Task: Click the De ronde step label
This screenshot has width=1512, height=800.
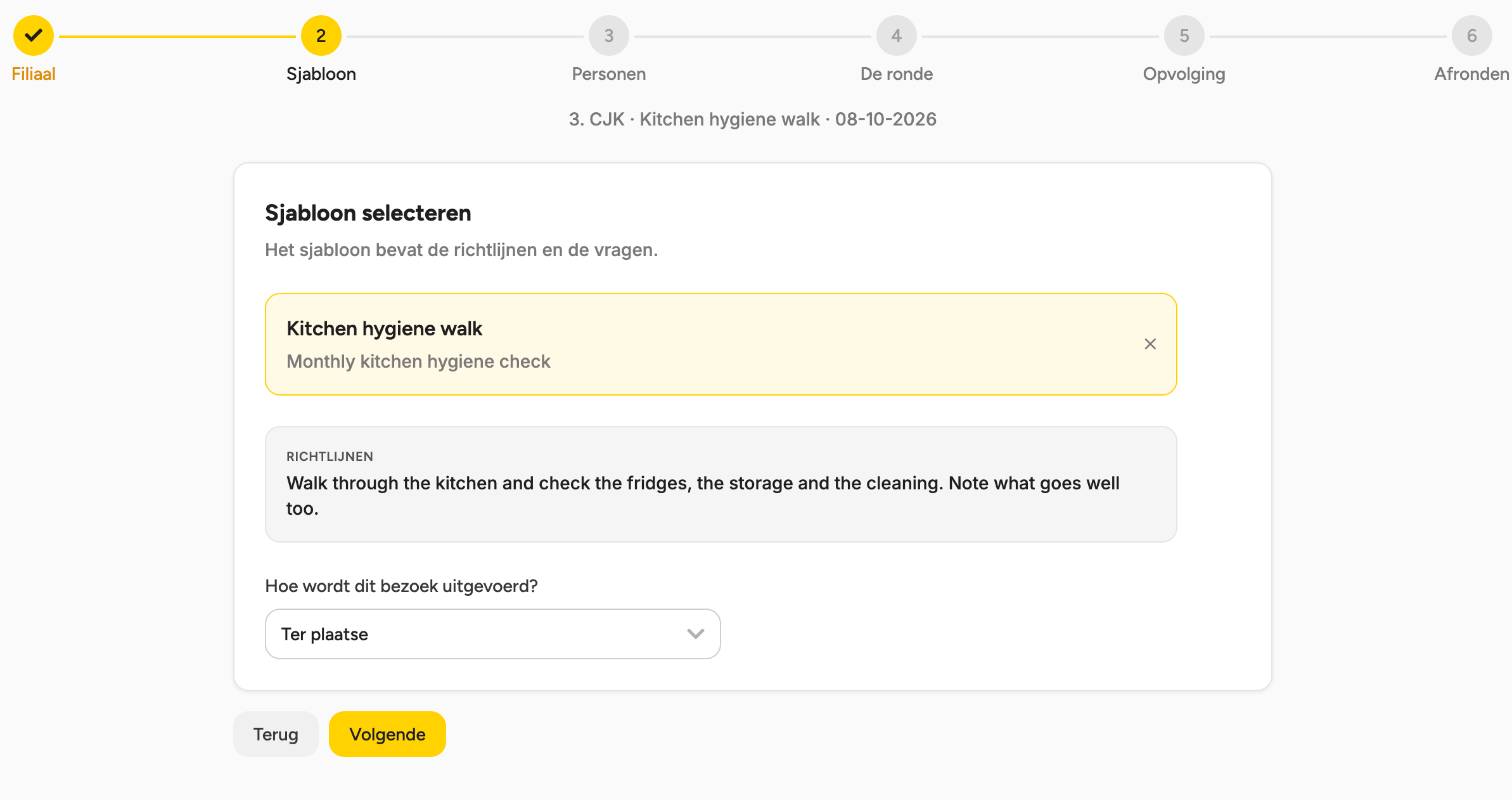Action: coord(897,74)
